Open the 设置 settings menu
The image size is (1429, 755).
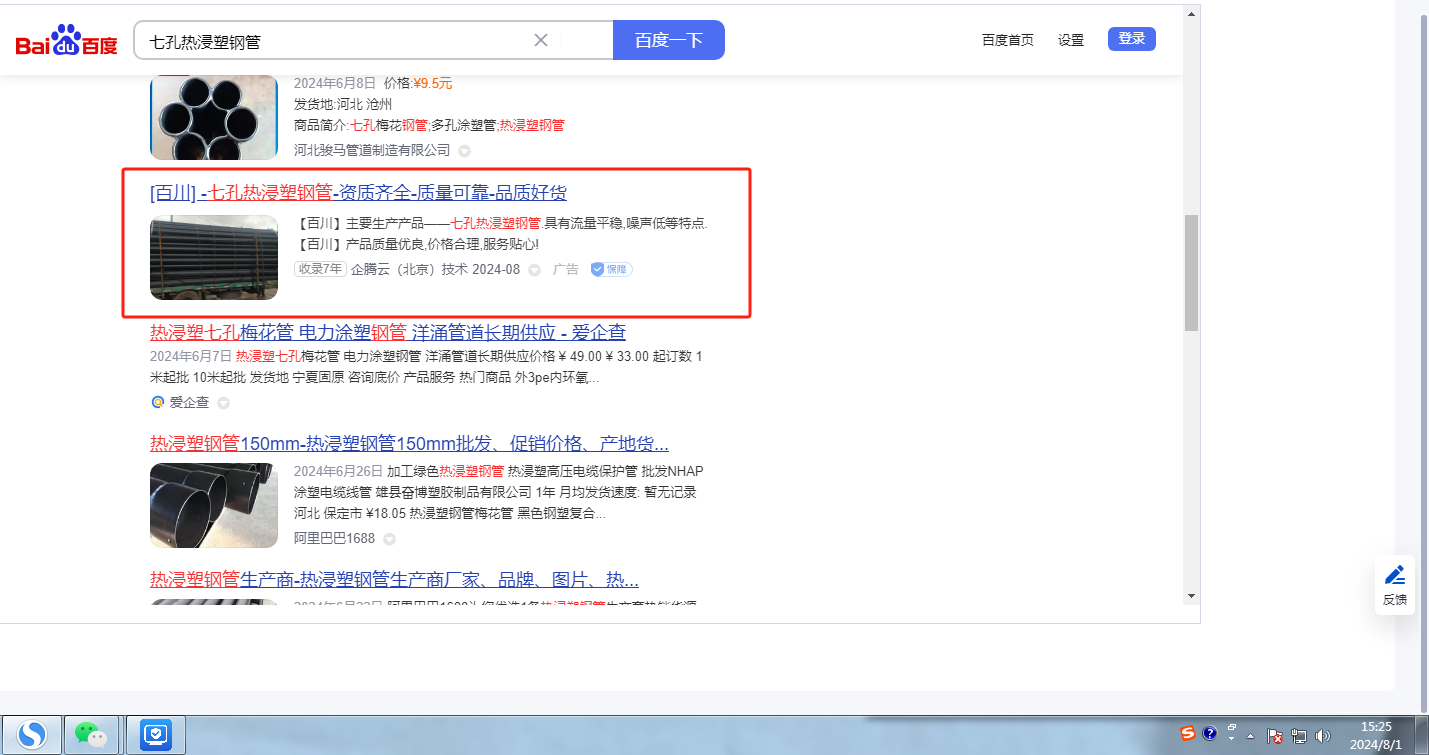pyautogui.click(x=1071, y=40)
